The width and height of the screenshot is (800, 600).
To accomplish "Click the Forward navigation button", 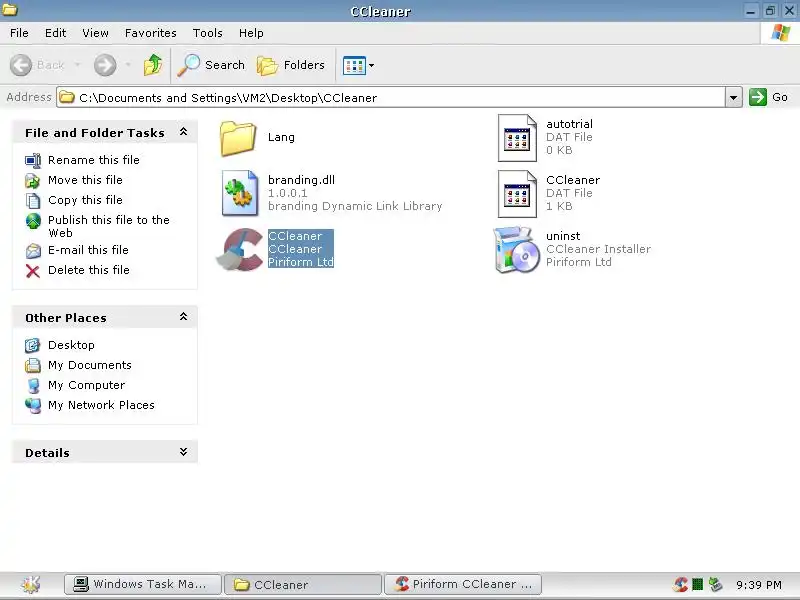I will click(105, 65).
